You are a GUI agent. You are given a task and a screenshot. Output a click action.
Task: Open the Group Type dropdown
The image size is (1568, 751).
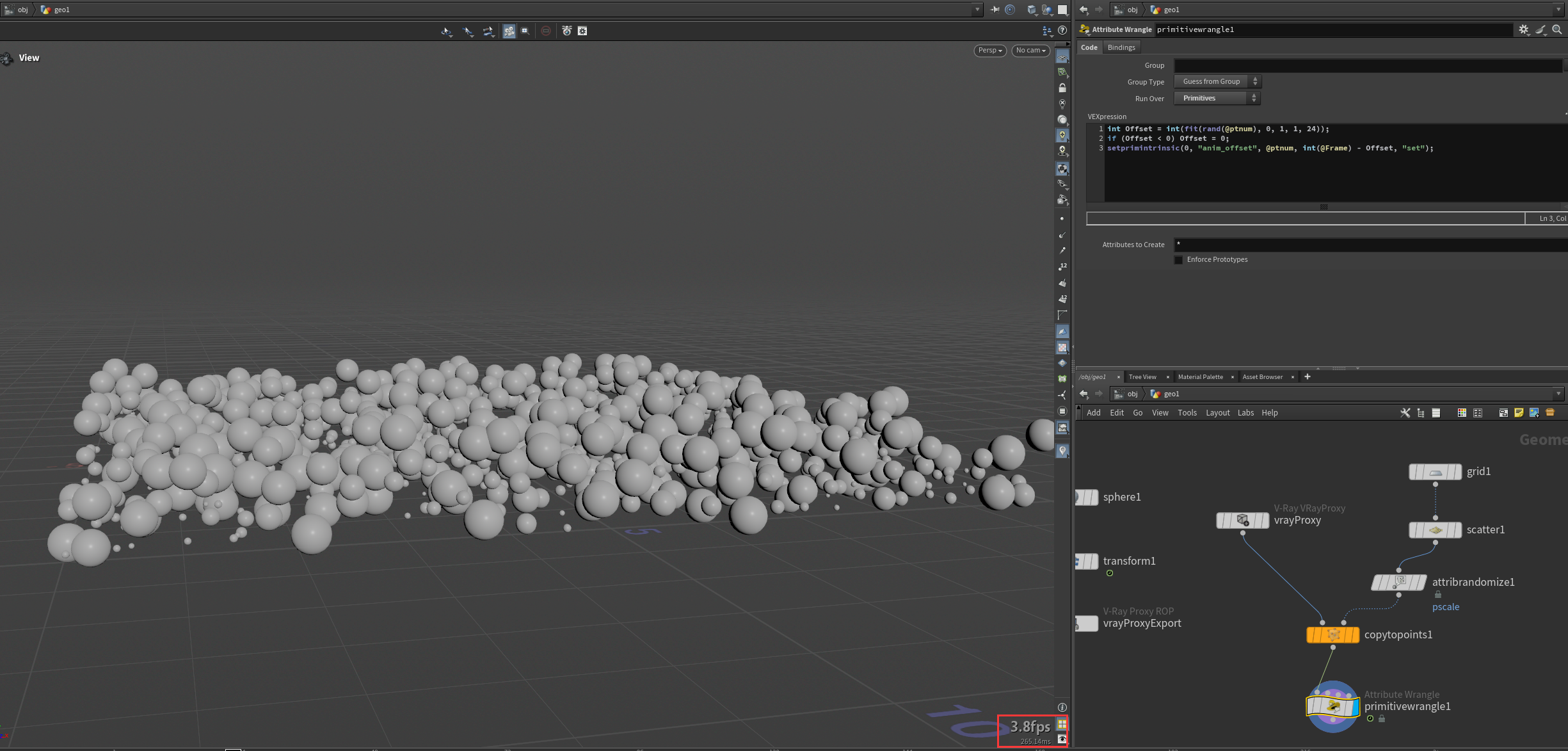(x=1217, y=81)
